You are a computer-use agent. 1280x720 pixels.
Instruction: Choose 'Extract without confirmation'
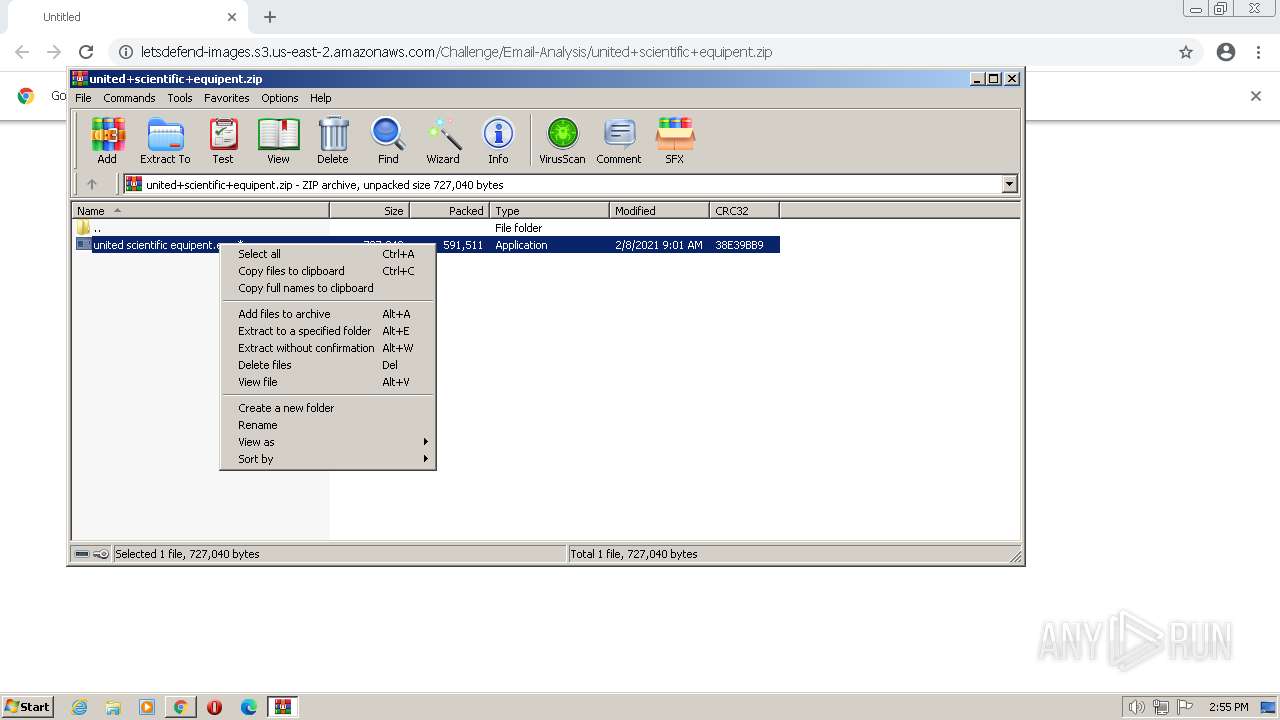point(328,348)
